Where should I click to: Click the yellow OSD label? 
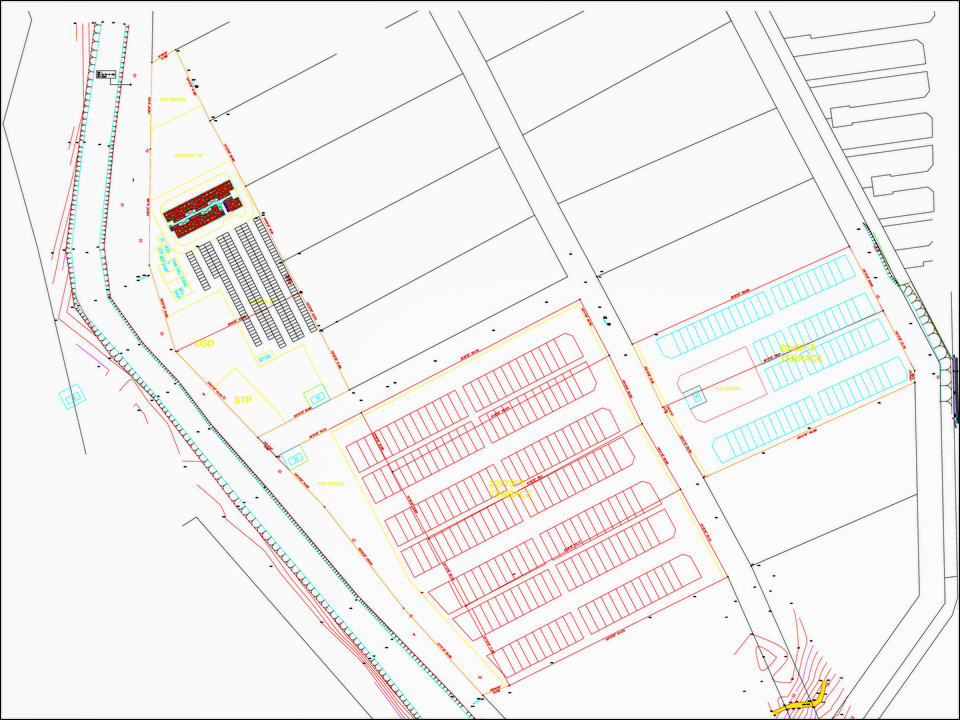(x=204, y=343)
